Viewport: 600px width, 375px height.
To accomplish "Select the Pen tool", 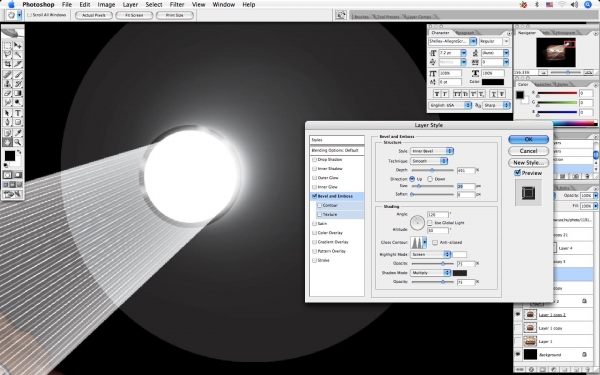I will coord(7,122).
